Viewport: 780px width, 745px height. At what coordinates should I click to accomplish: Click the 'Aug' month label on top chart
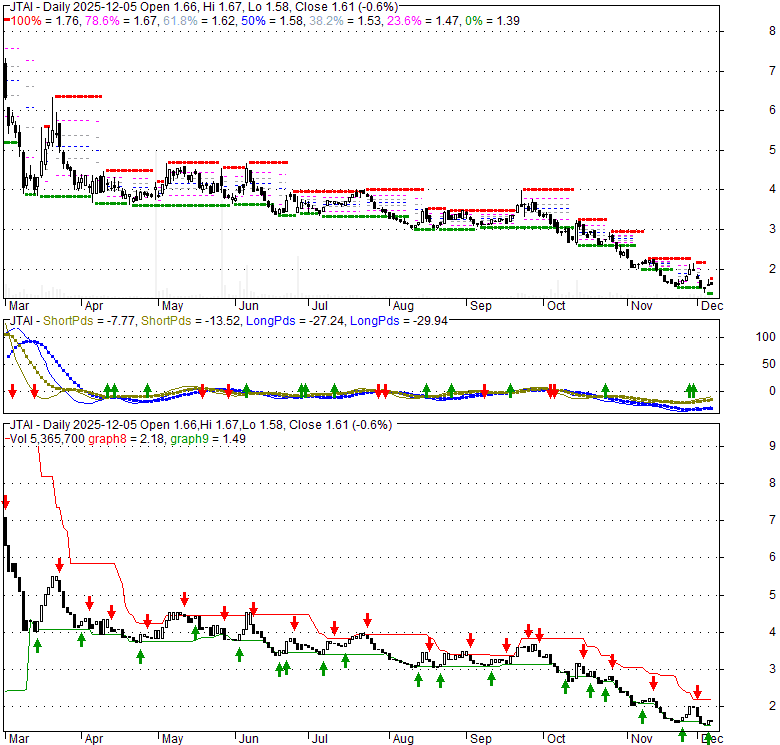(x=403, y=306)
